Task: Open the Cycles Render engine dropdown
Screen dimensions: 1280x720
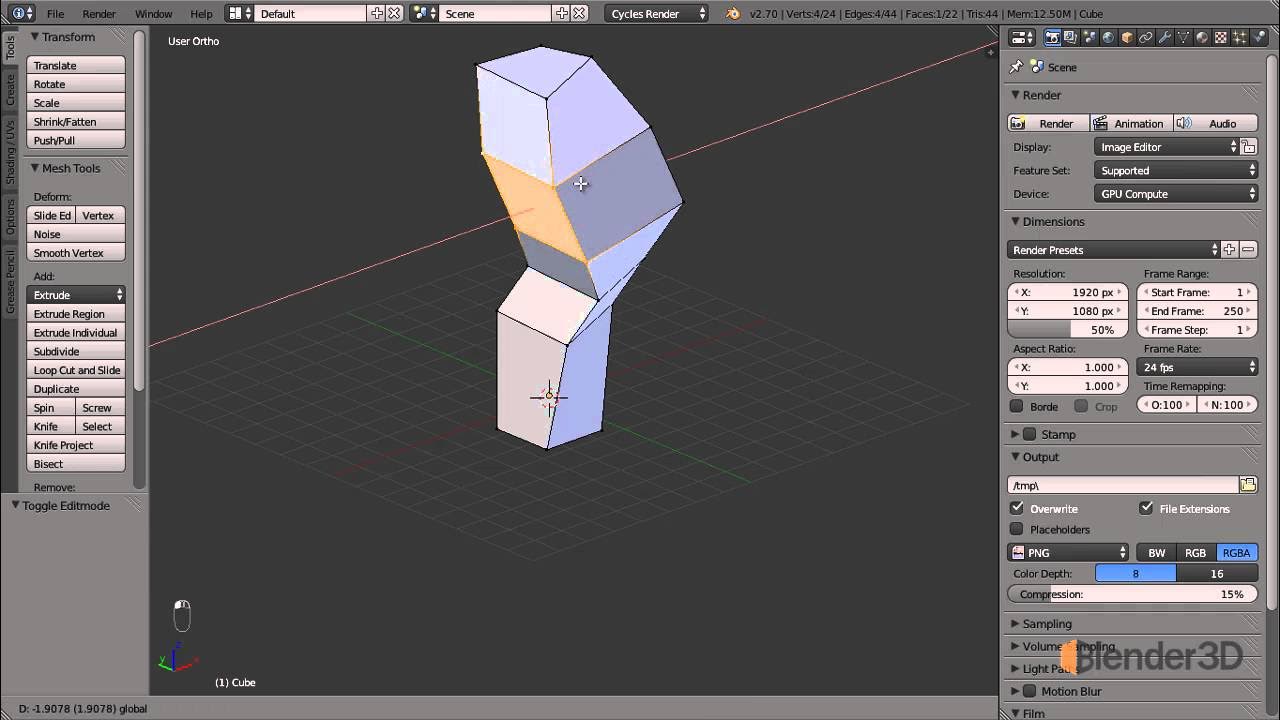Action: pyautogui.click(x=656, y=13)
